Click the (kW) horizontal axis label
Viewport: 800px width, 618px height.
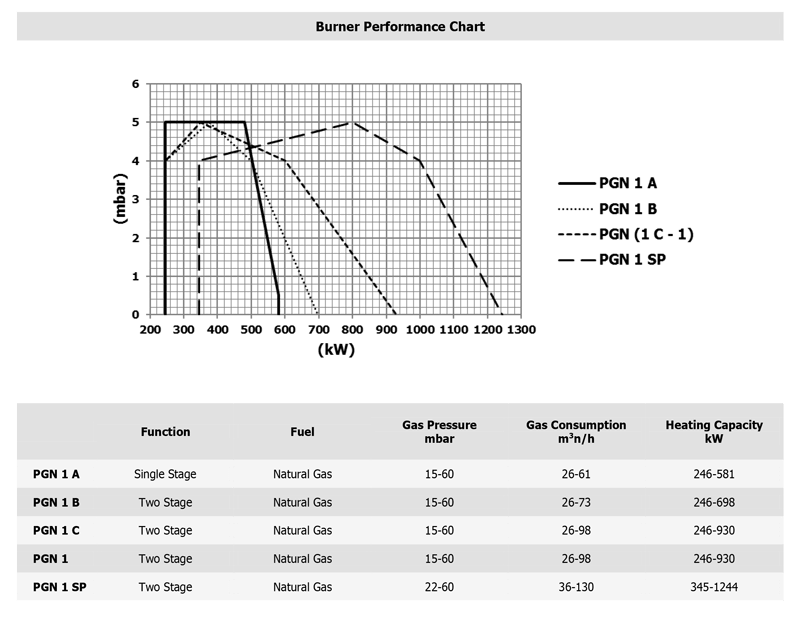336,350
